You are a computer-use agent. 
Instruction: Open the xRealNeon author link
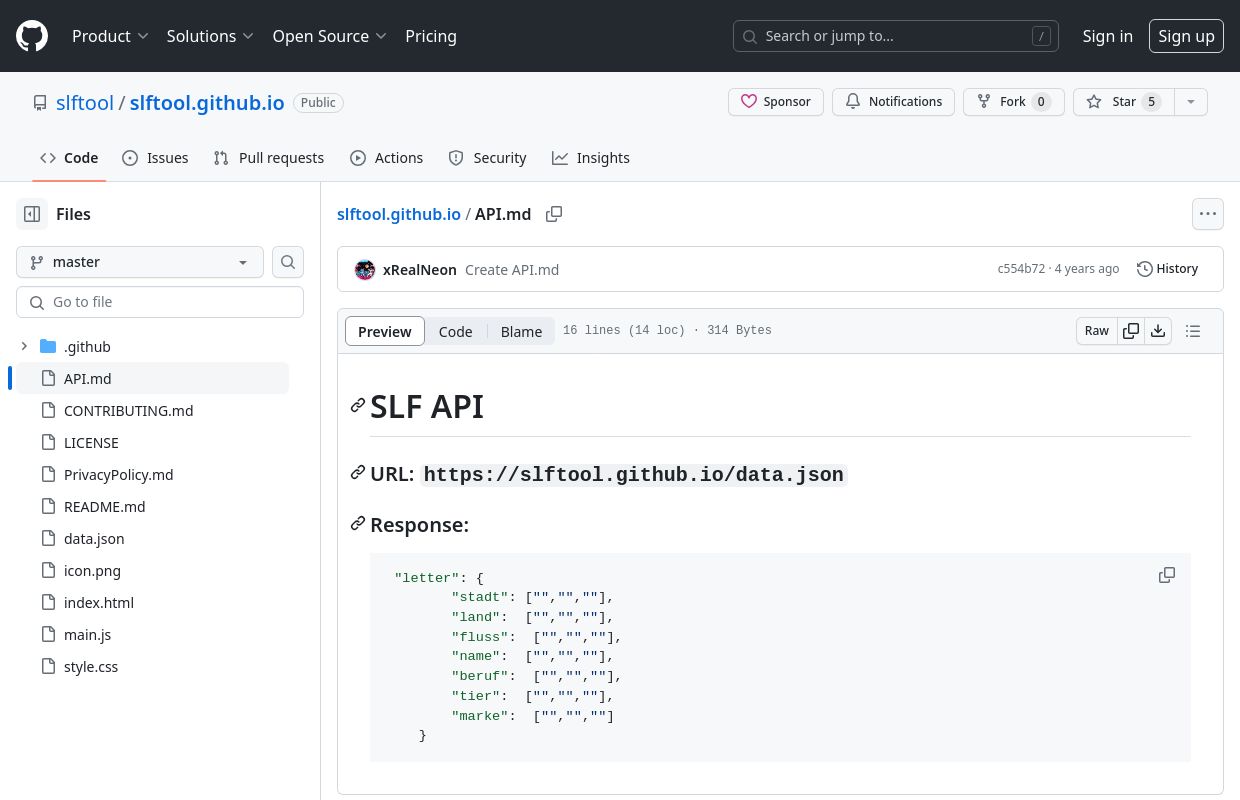pos(420,270)
